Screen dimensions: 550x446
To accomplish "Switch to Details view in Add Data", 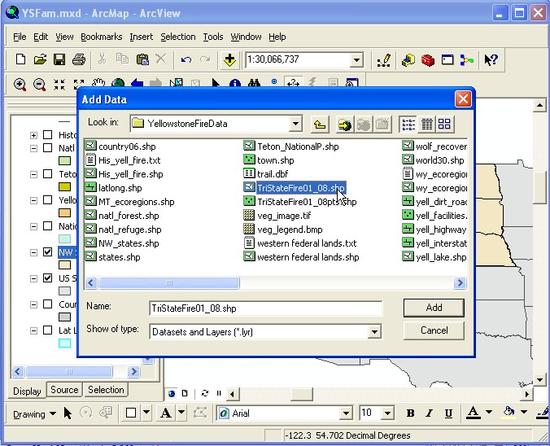I will (427, 124).
